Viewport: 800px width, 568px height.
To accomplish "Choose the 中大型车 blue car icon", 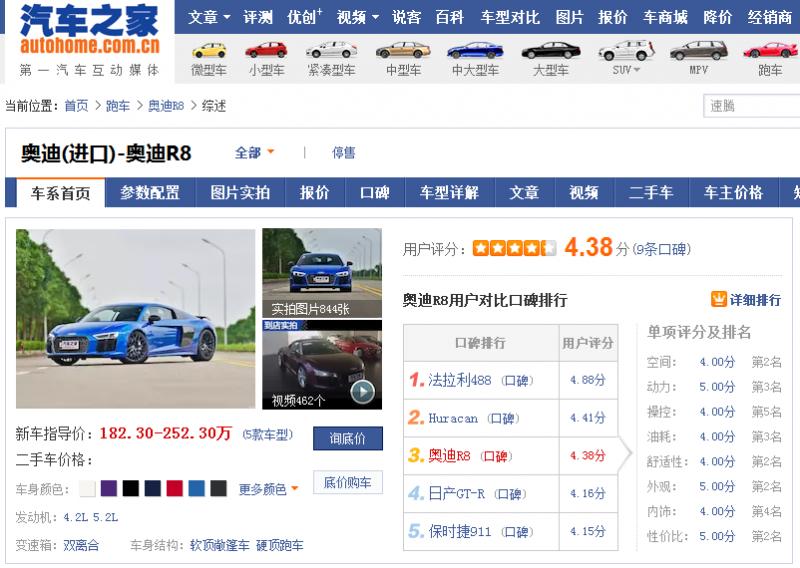I will pos(475,51).
